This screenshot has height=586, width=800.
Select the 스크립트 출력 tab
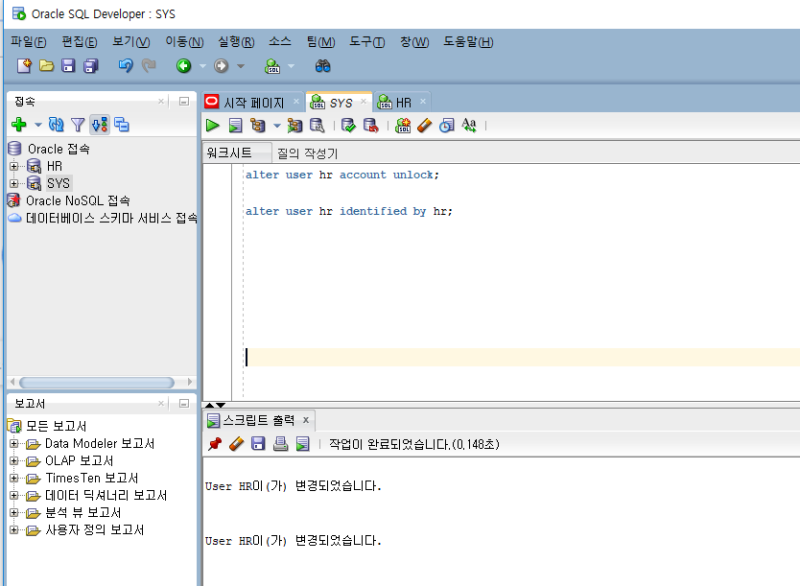(x=259, y=420)
